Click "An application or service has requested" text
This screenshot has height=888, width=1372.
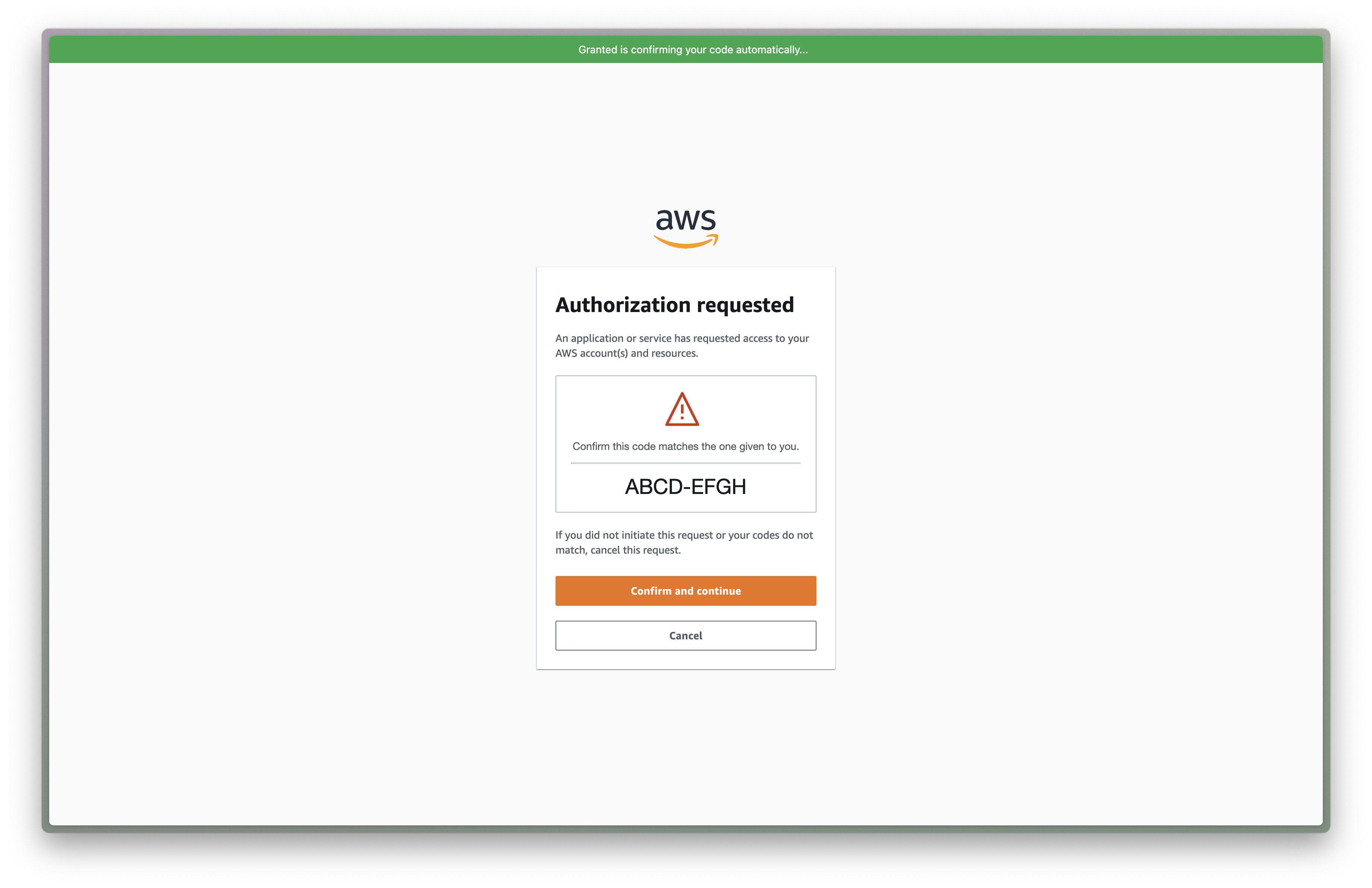tap(682, 346)
